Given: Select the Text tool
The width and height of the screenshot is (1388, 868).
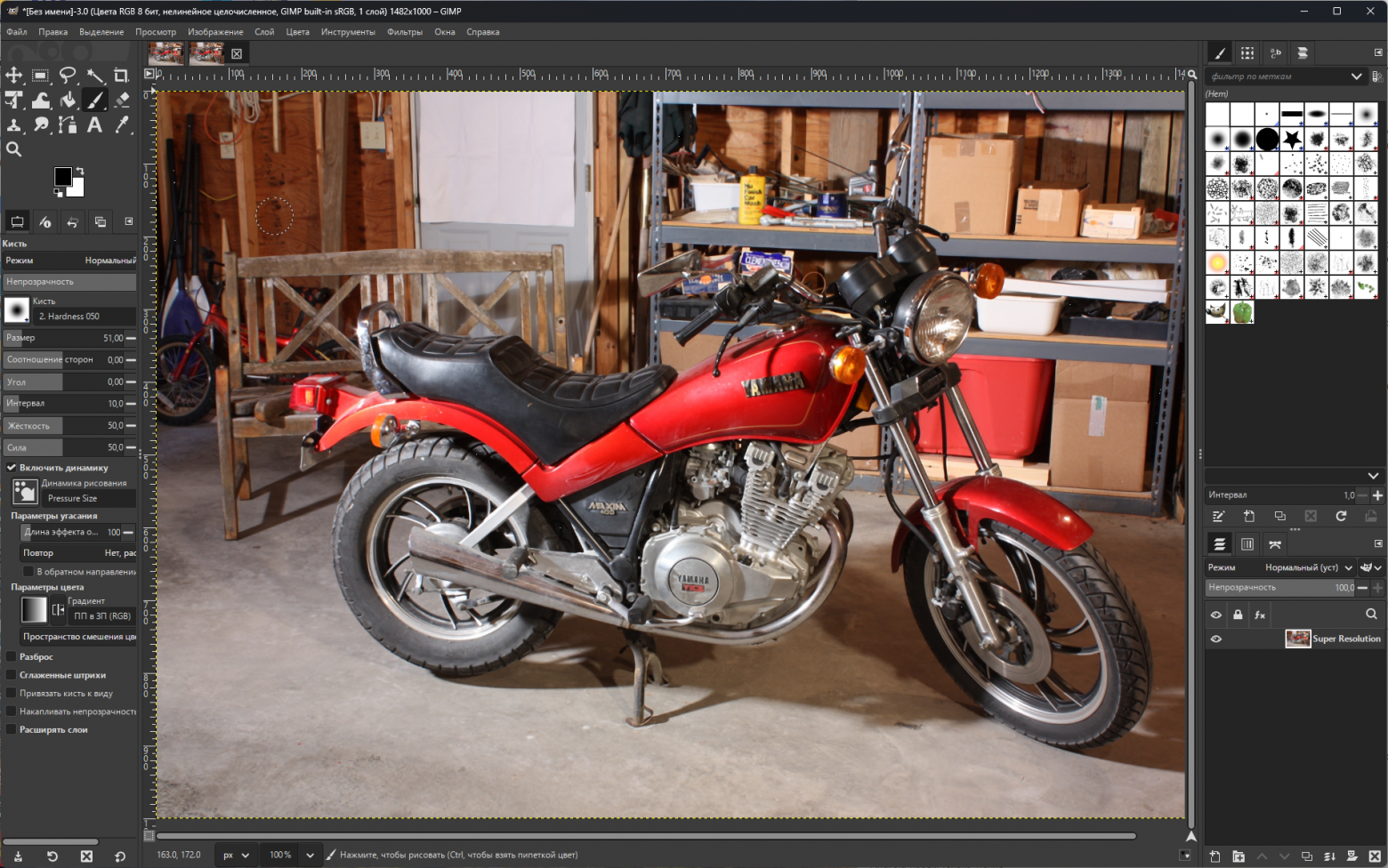Looking at the screenshot, I should tap(95, 125).
